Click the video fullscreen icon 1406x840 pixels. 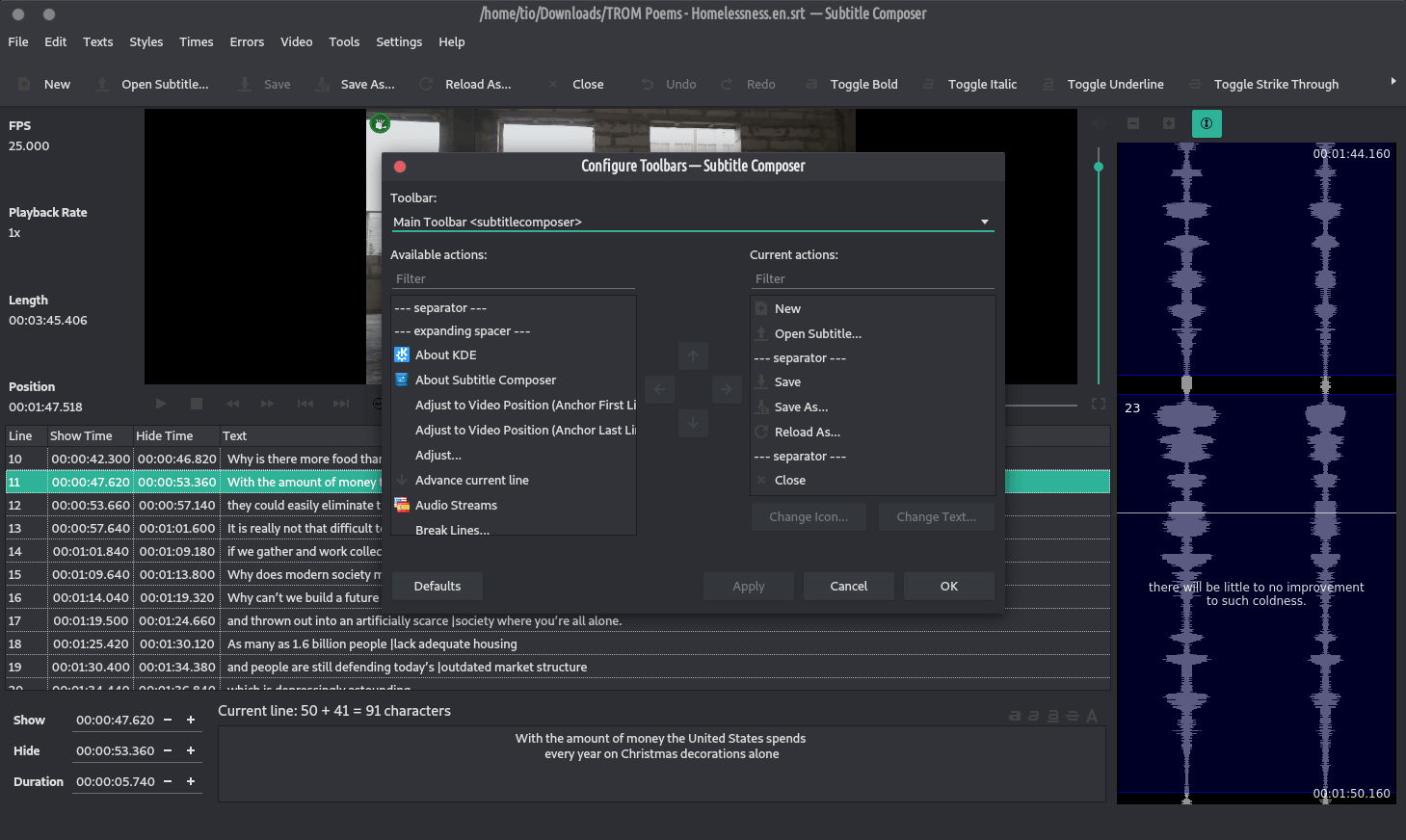(x=1099, y=404)
